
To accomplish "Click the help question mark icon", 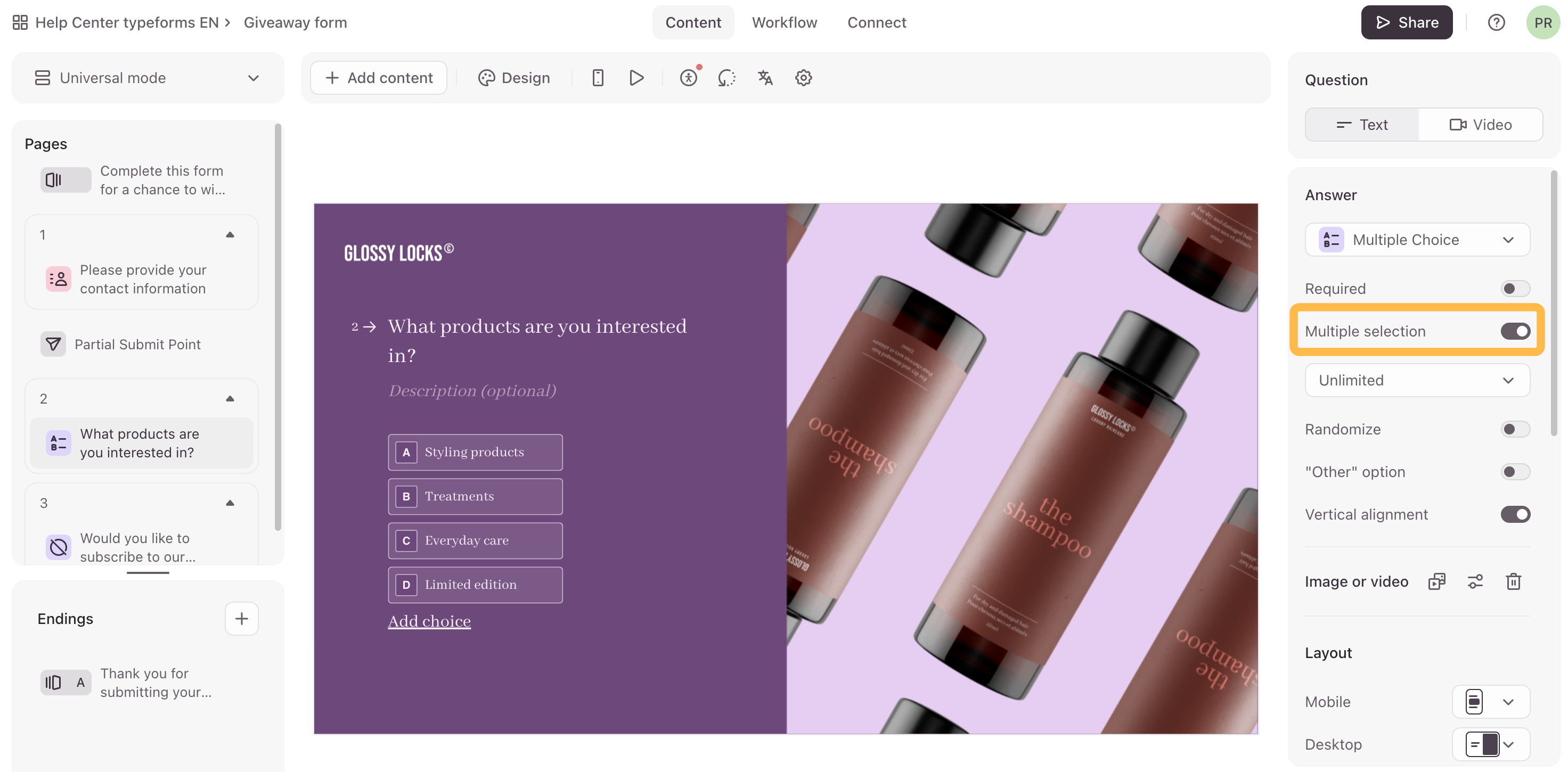I will (1496, 22).
